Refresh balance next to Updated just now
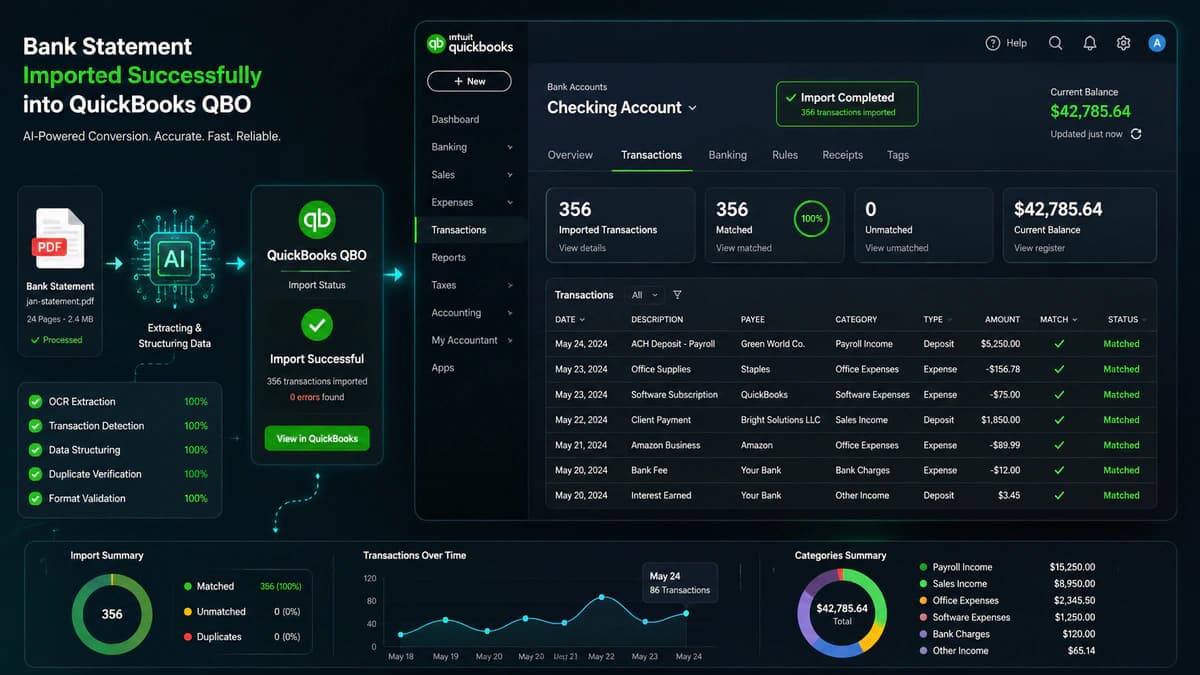The image size is (1200, 675). (1136, 134)
